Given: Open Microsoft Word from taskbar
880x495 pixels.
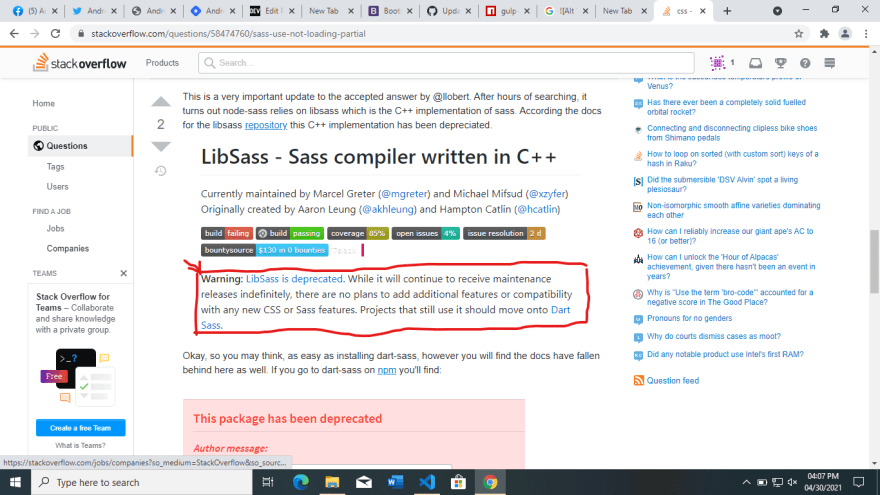Looking at the screenshot, I should 396,482.
